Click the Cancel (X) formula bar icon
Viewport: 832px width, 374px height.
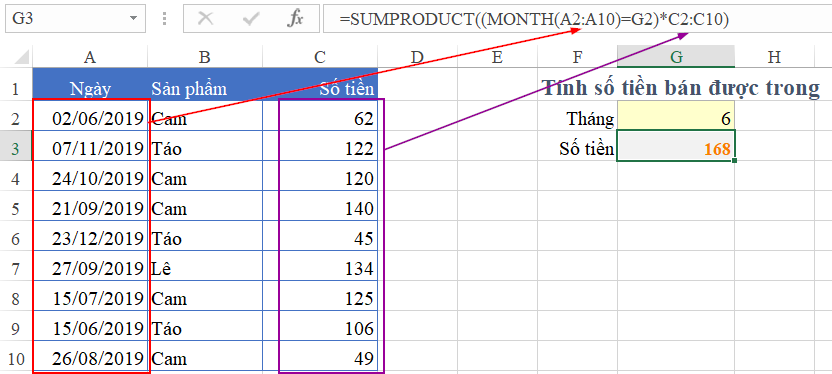point(205,19)
